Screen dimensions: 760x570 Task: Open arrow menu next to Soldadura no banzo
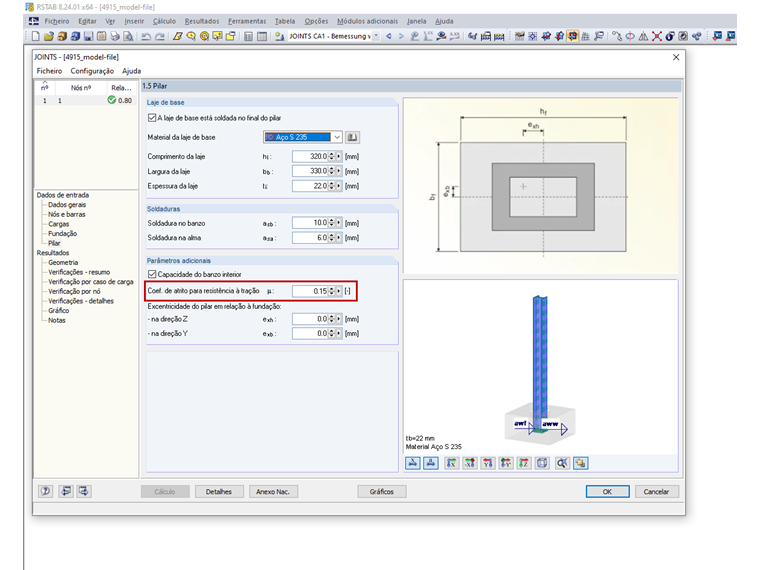click(339, 223)
